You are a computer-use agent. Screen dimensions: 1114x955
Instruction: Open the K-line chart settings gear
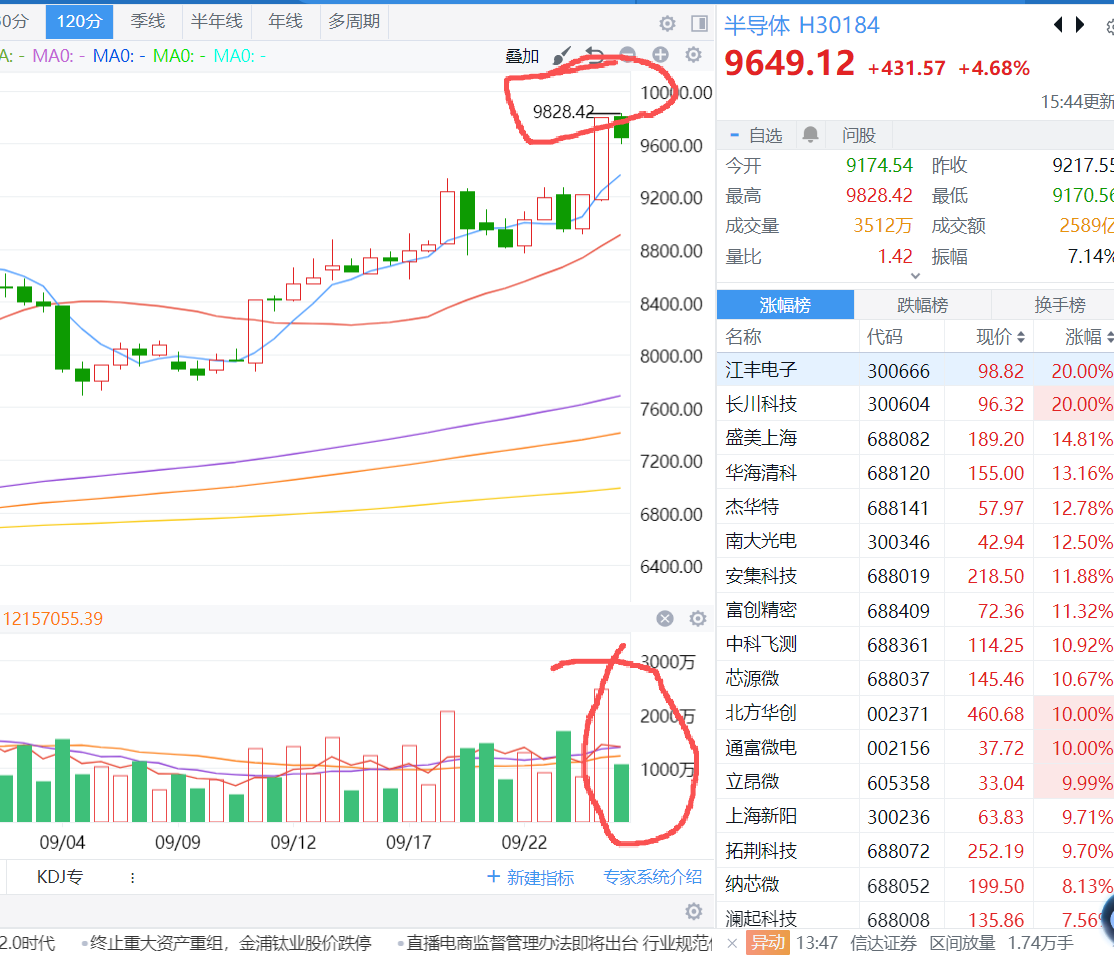click(x=692, y=55)
